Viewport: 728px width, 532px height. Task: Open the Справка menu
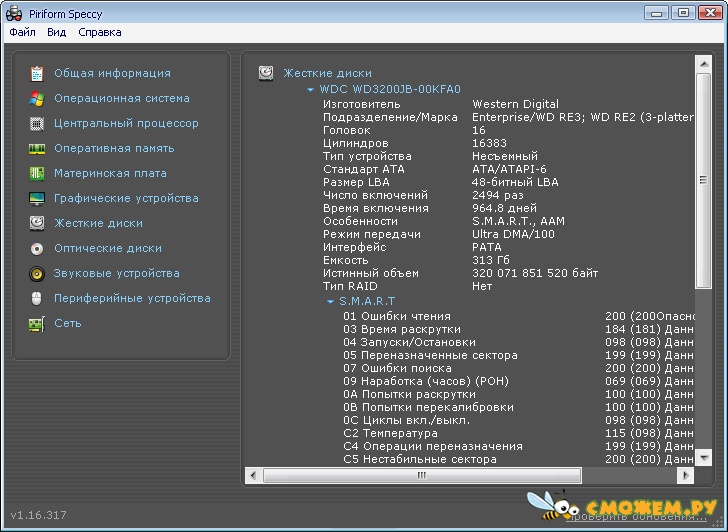pyautogui.click(x=100, y=32)
